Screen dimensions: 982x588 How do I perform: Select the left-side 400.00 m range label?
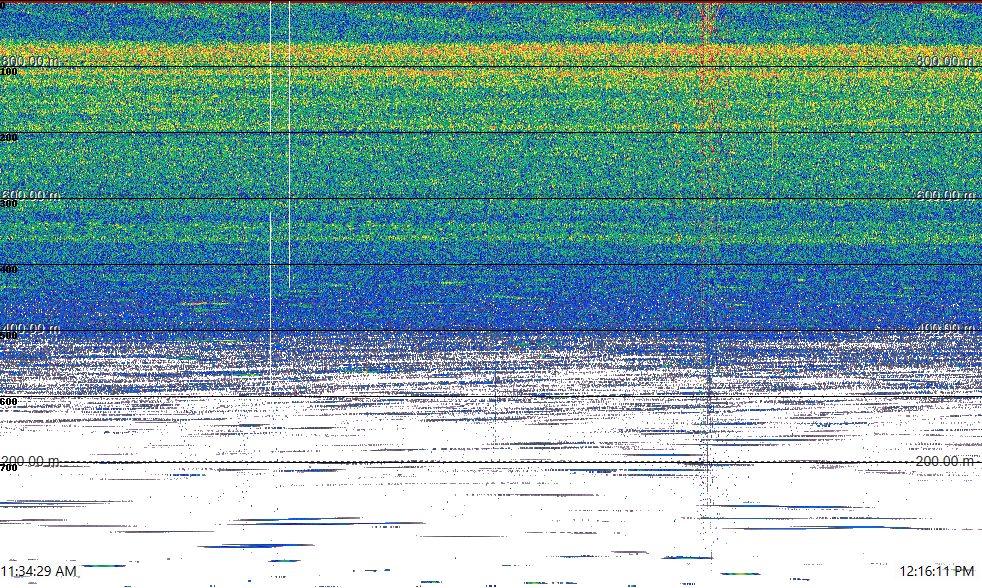pyautogui.click(x=31, y=328)
